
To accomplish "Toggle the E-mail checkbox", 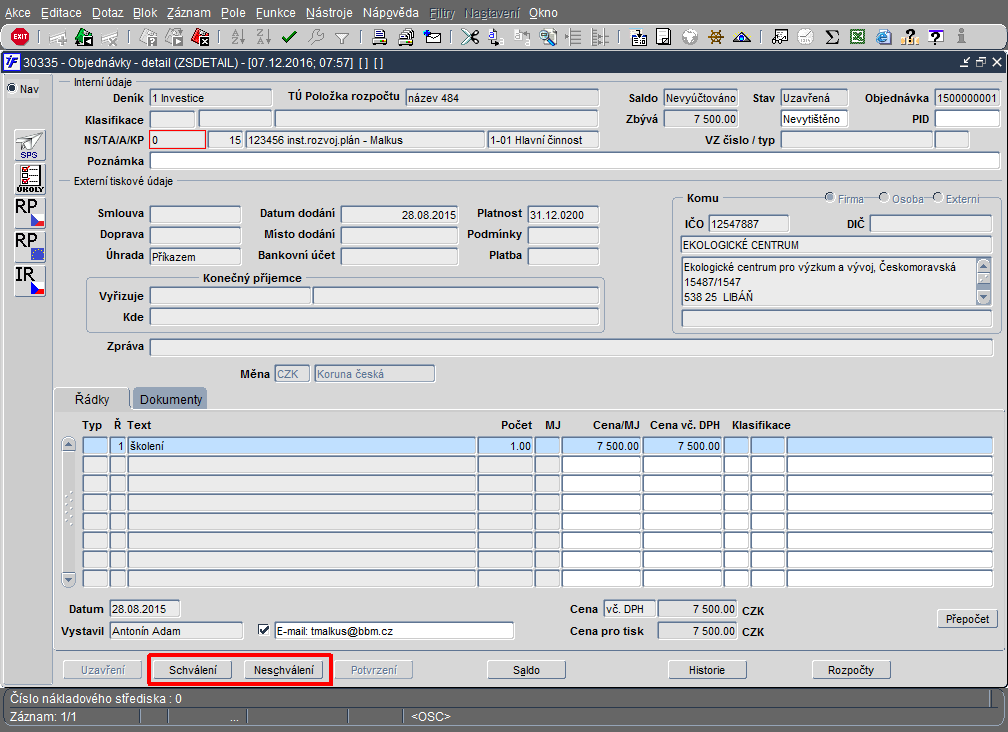I will point(263,630).
